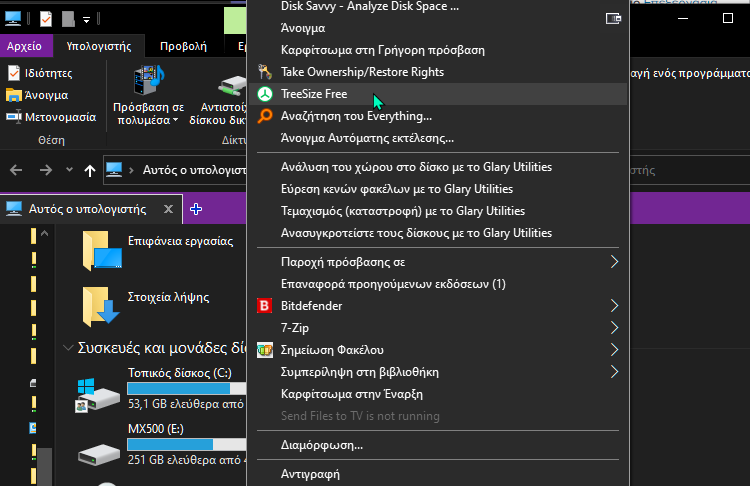
Task: Switch to Υπολογιστής ribbon tab
Action: 99,46
